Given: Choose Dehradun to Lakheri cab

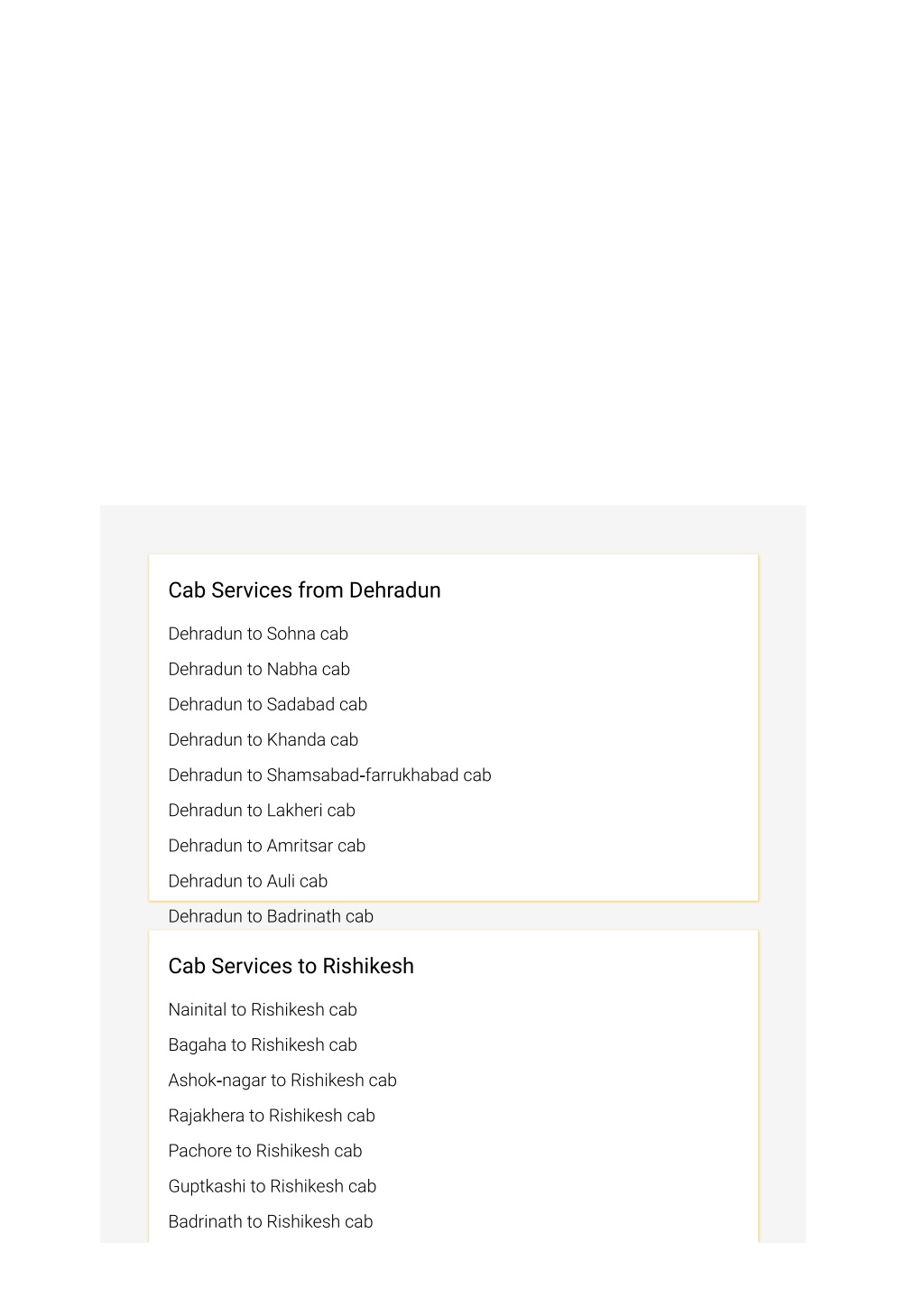Looking at the screenshot, I should point(262,811).
